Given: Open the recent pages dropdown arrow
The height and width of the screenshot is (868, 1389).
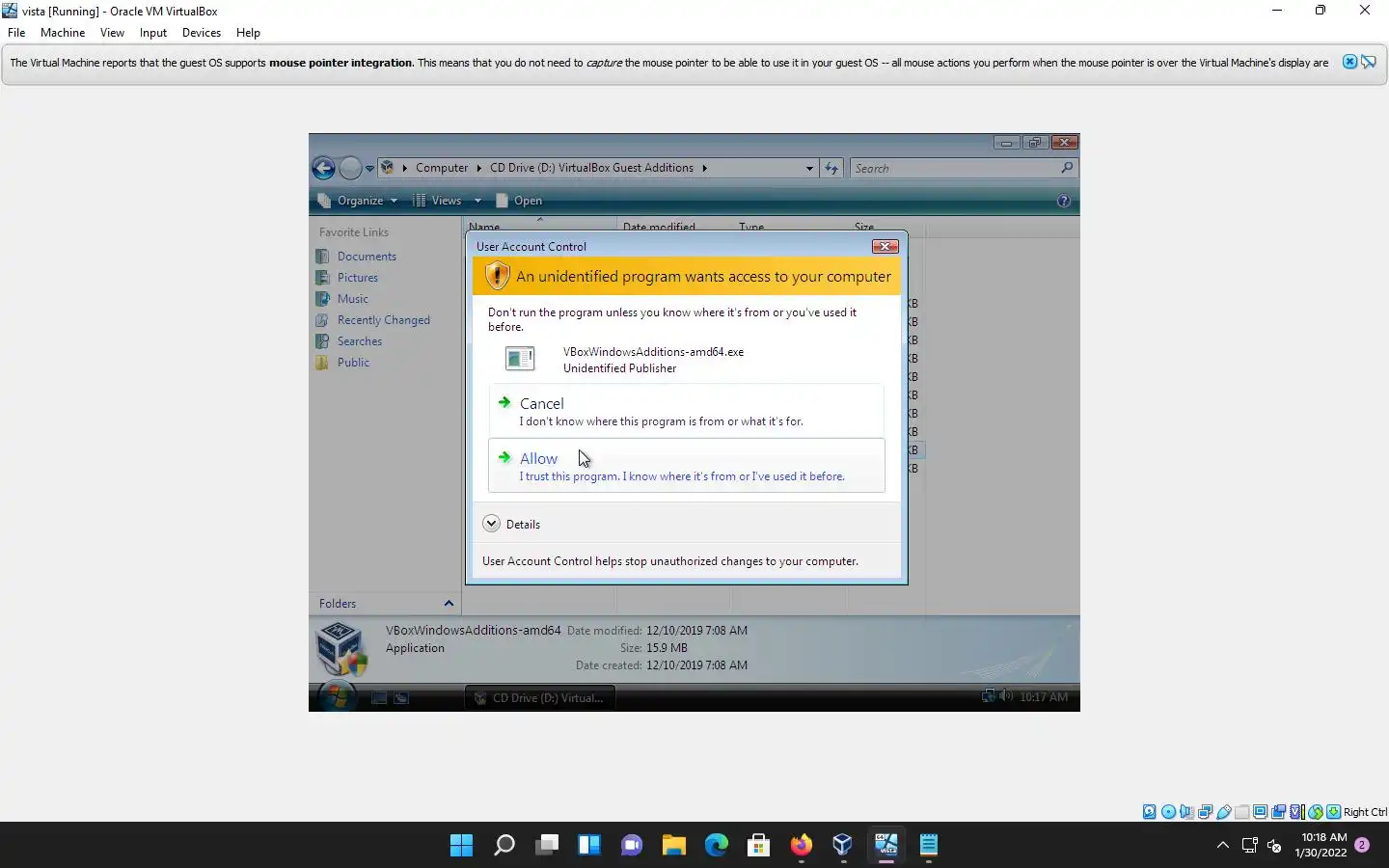Looking at the screenshot, I should point(369,168).
